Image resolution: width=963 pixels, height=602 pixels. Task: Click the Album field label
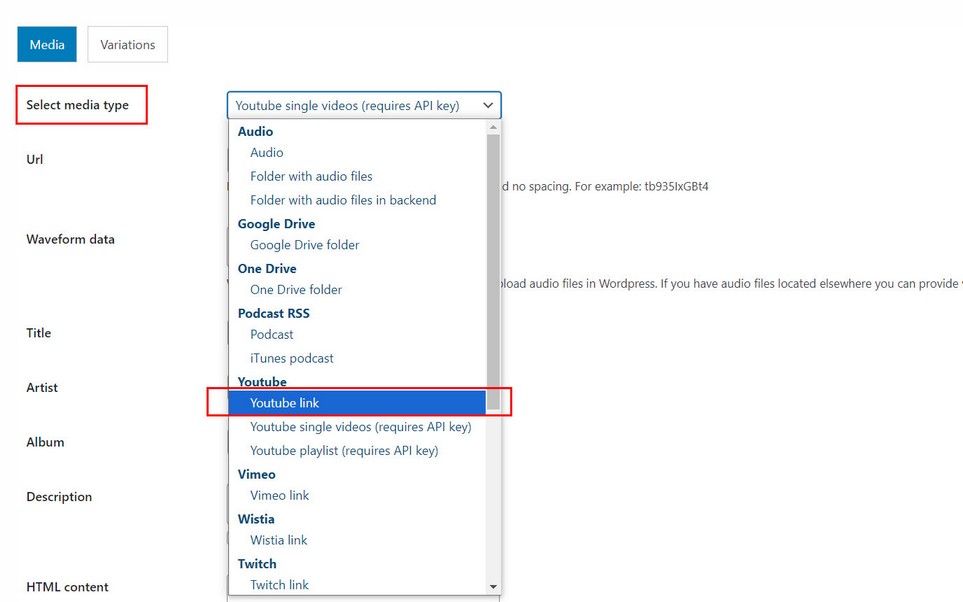pyautogui.click(x=45, y=442)
